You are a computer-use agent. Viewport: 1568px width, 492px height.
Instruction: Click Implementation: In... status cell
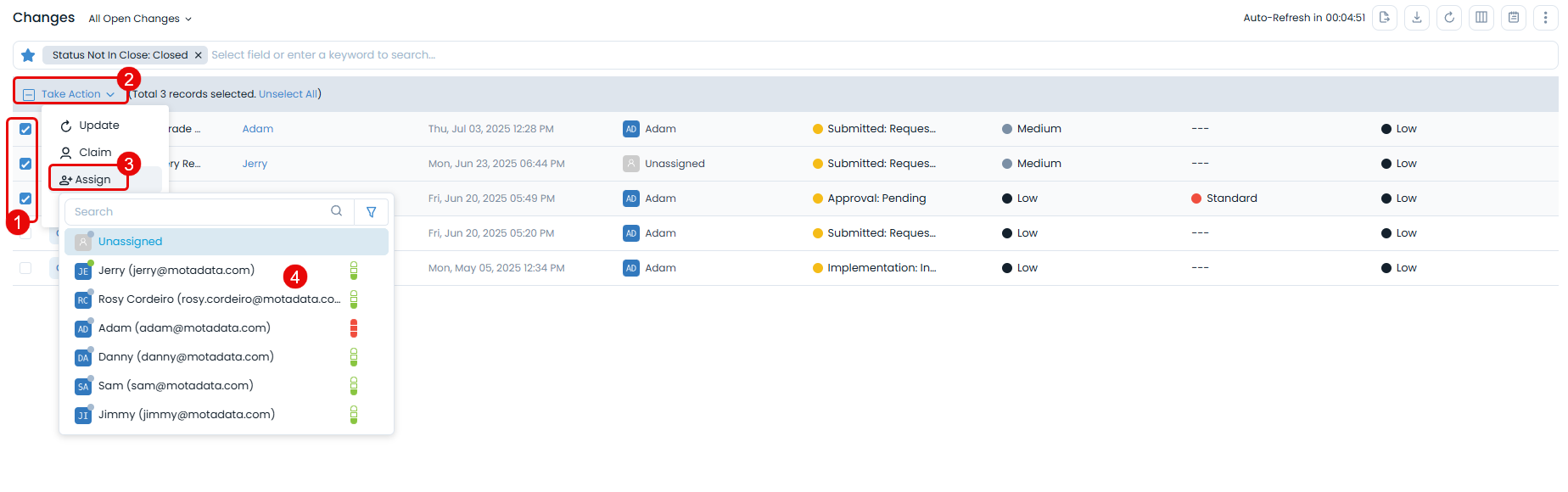point(874,268)
